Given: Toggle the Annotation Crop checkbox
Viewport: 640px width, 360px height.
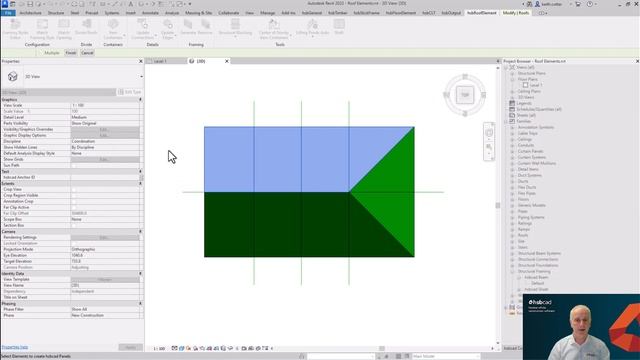Looking at the screenshot, I should pyautogui.click(x=74, y=202).
